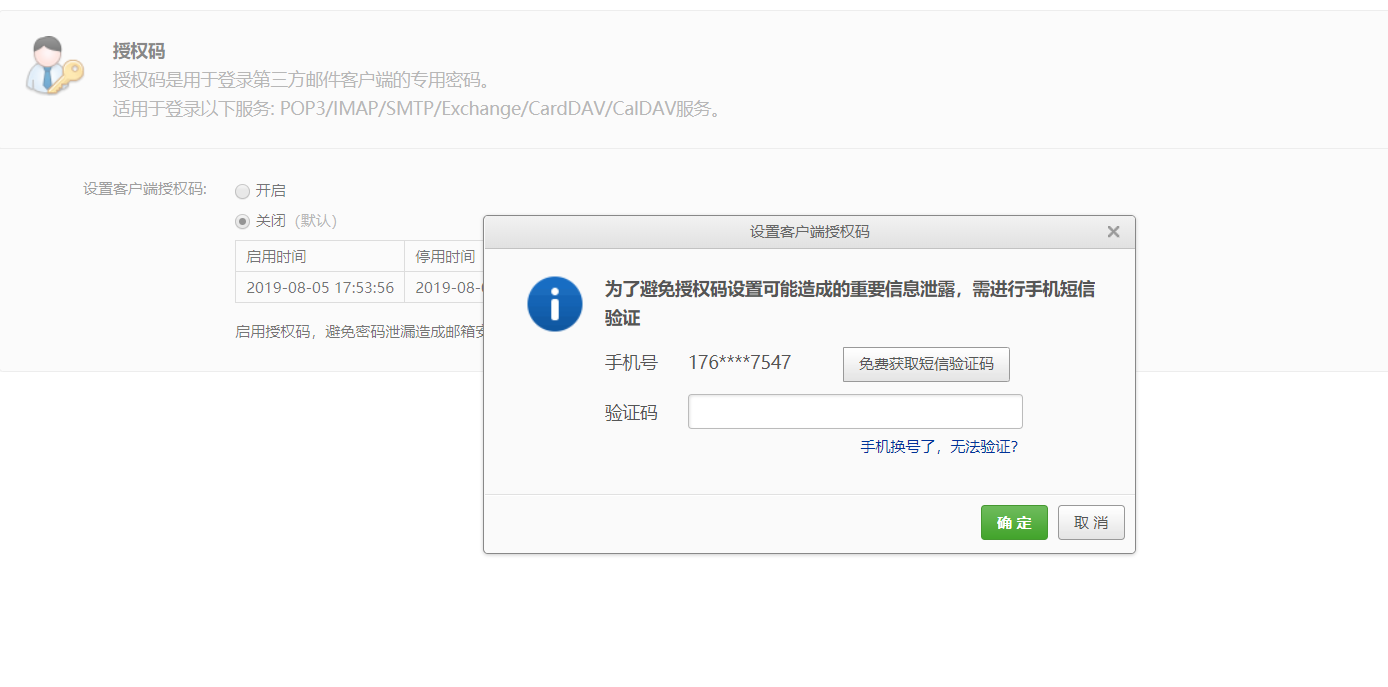Click the 启用时间 column header

(278, 256)
